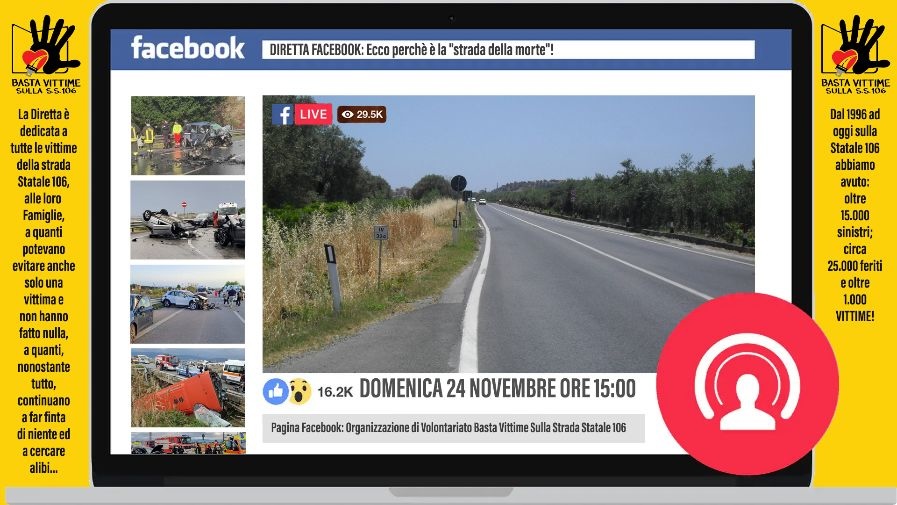Click the Basta Vittime hand logo at left
Viewport: 897px width, 505px height.
[x=46, y=55]
